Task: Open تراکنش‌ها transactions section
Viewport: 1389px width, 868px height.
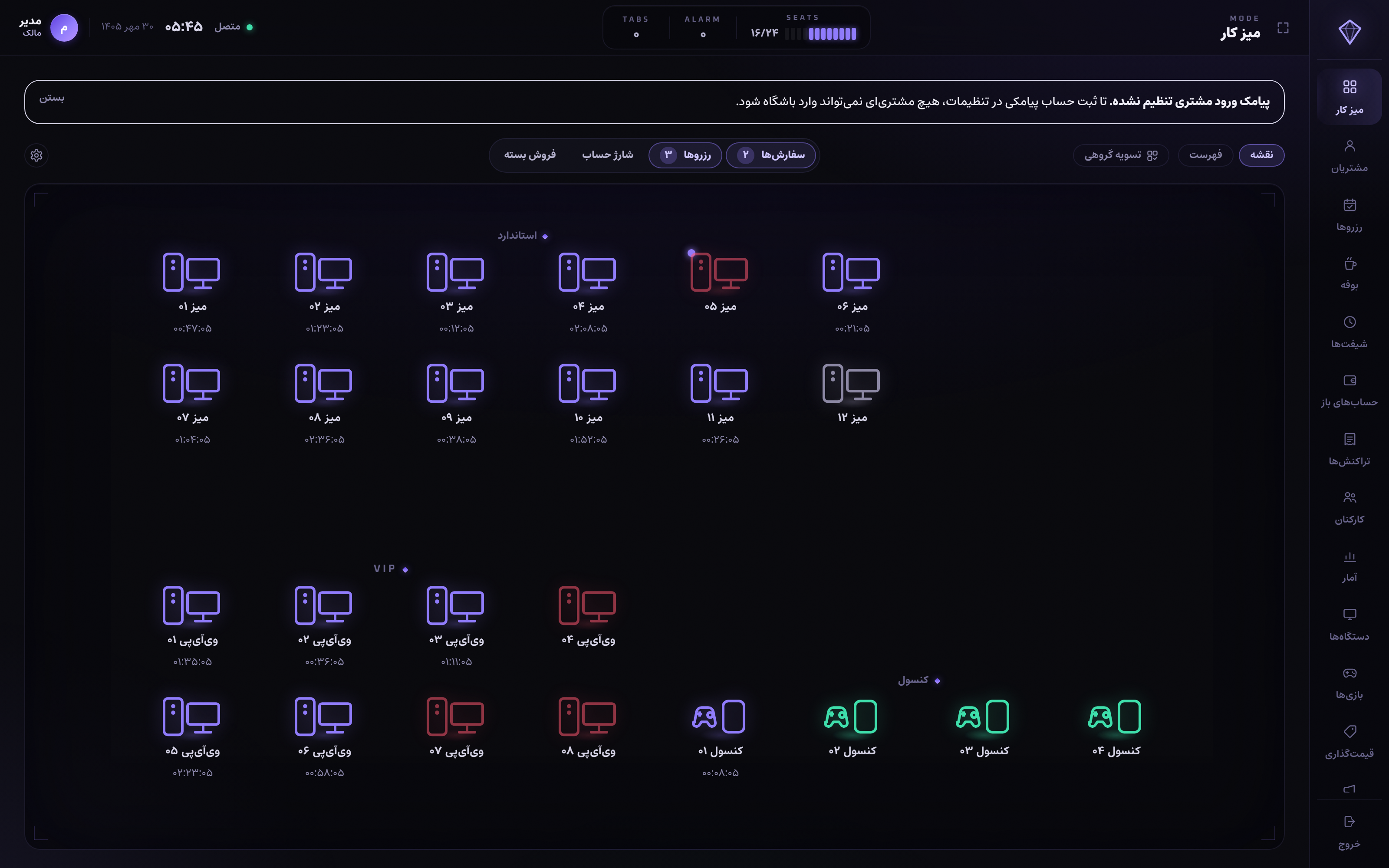Action: 1349,448
